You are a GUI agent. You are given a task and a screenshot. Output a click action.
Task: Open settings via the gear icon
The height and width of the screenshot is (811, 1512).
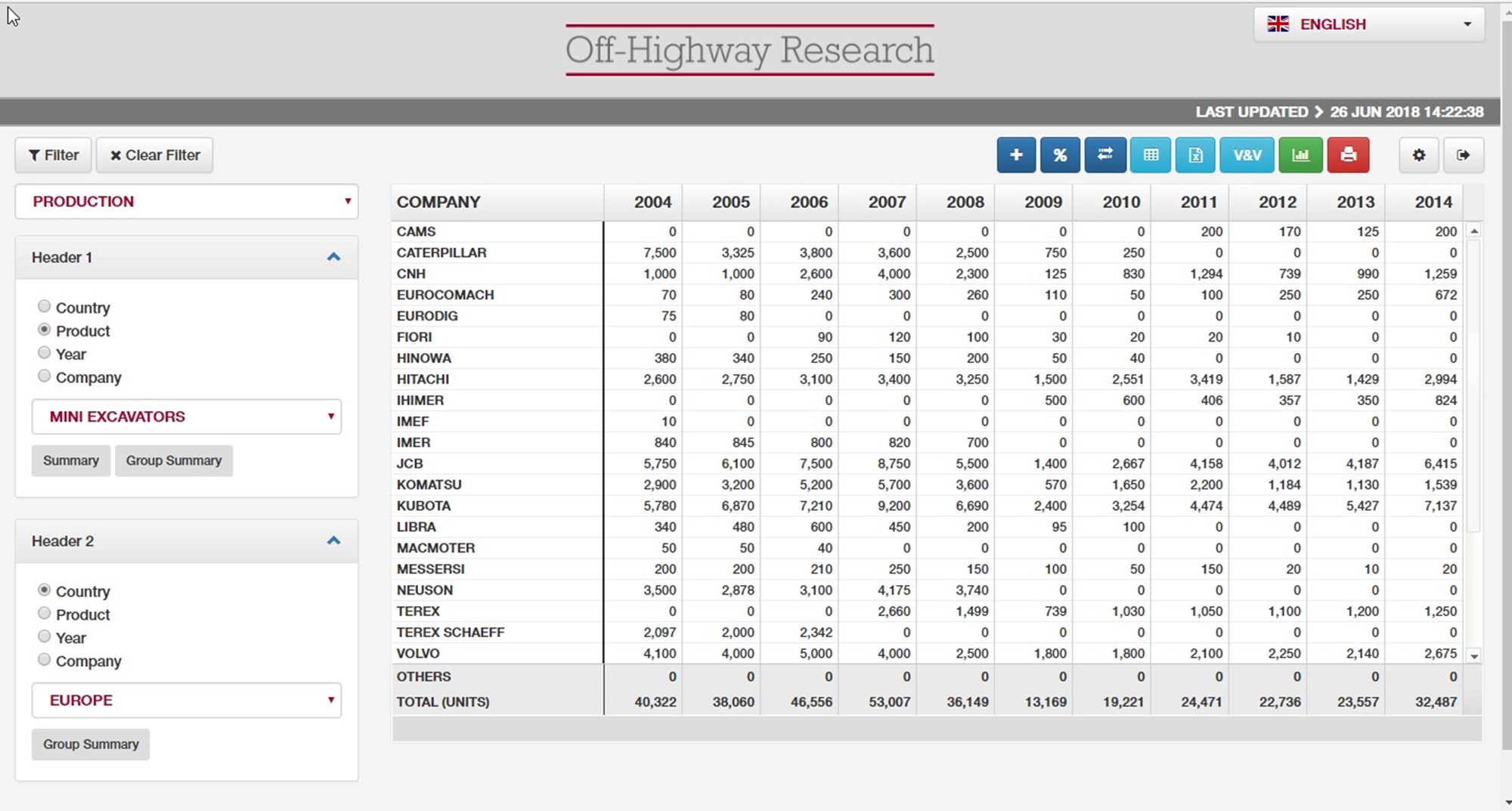pyautogui.click(x=1418, y=155)
